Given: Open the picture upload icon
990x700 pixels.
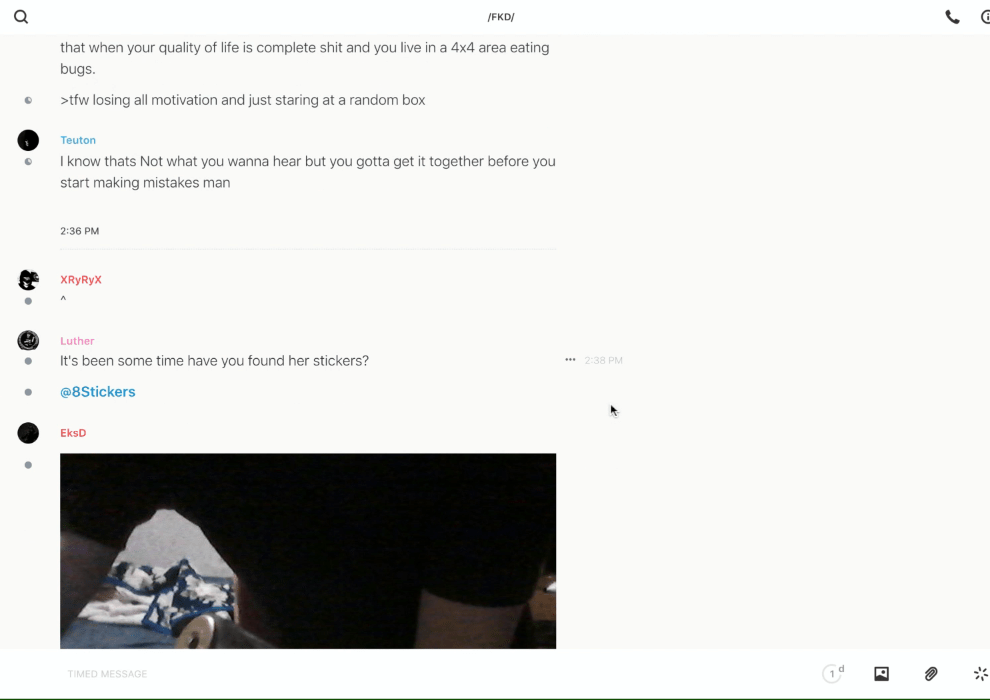Looking at the screenshot, I should point(881,673).
